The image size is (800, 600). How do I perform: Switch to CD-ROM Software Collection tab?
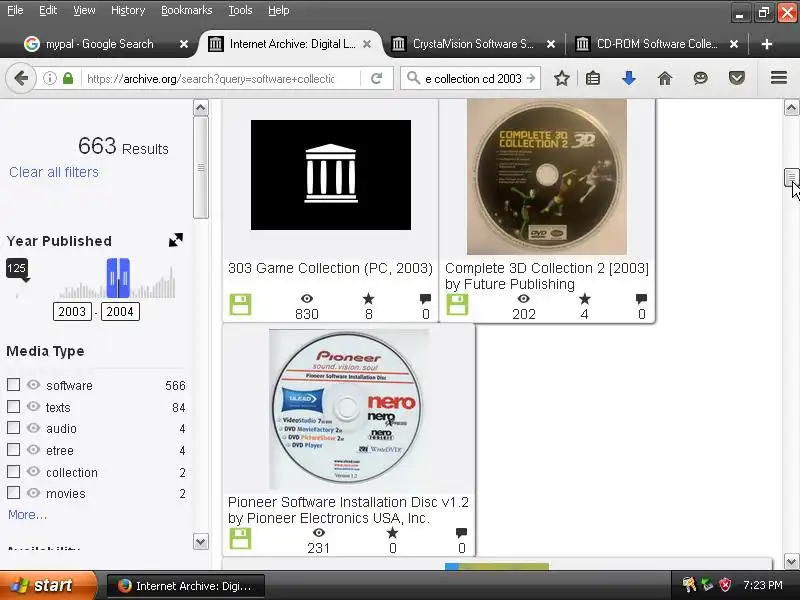click(656, 44)
